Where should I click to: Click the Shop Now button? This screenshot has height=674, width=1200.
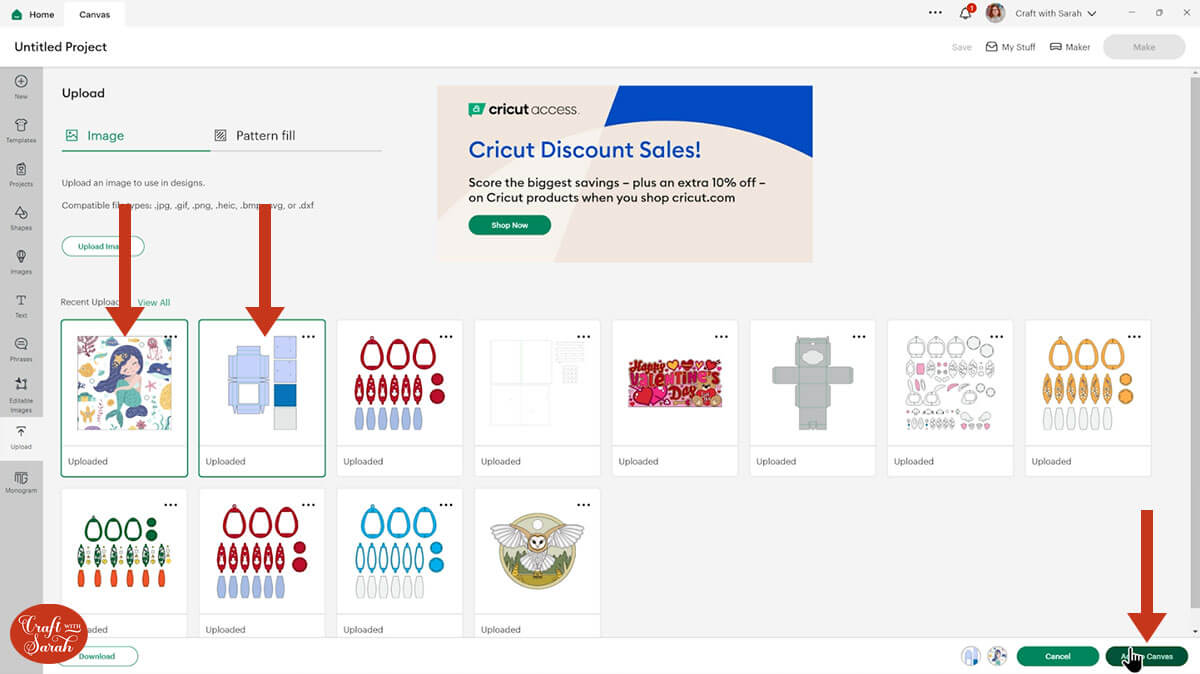[x=509, y=225]
